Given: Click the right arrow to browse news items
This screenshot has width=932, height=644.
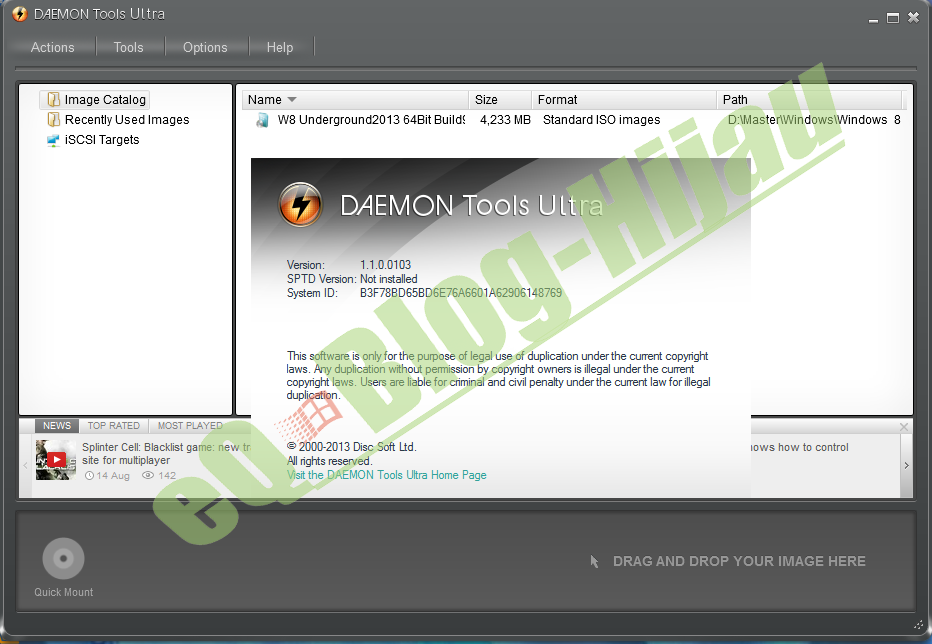Looking at the screenshot, I should 906,464.
